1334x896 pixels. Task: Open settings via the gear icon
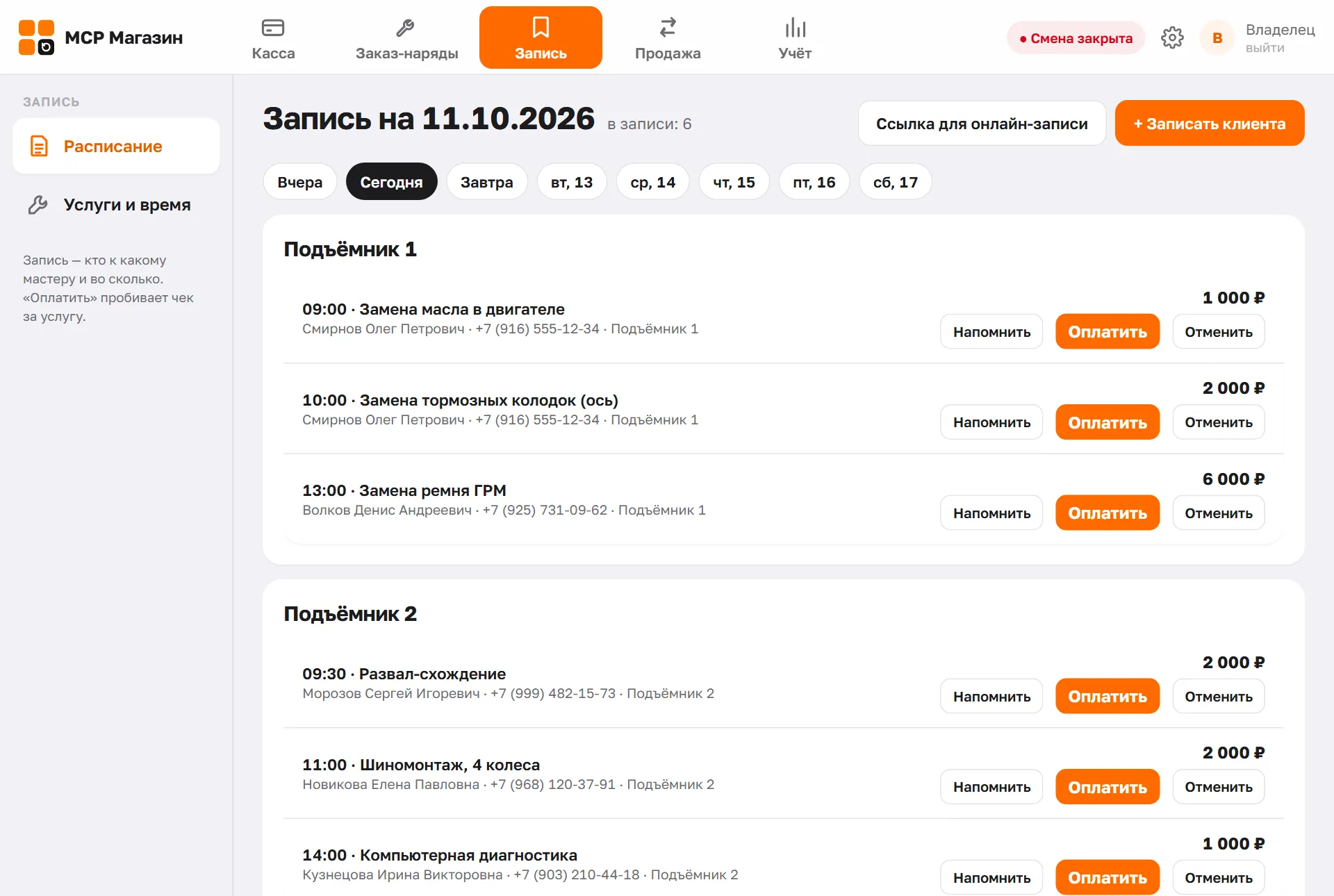pos(1172,38)
